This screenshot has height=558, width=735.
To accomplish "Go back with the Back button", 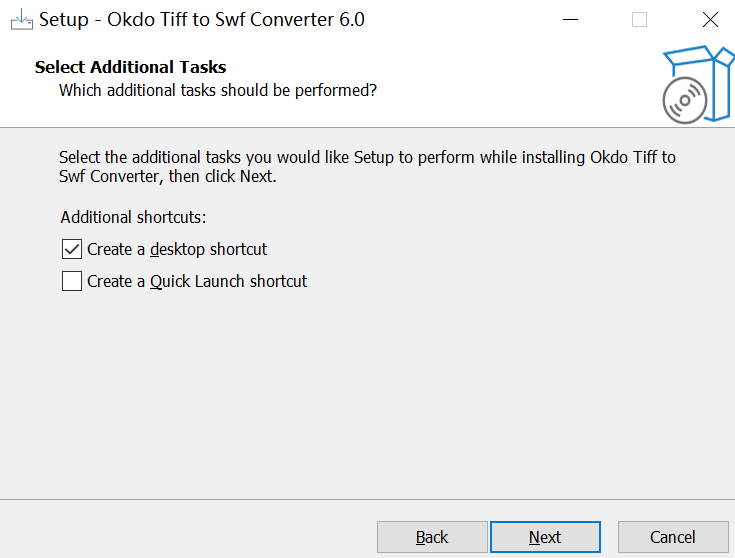I will pos(432,537).
